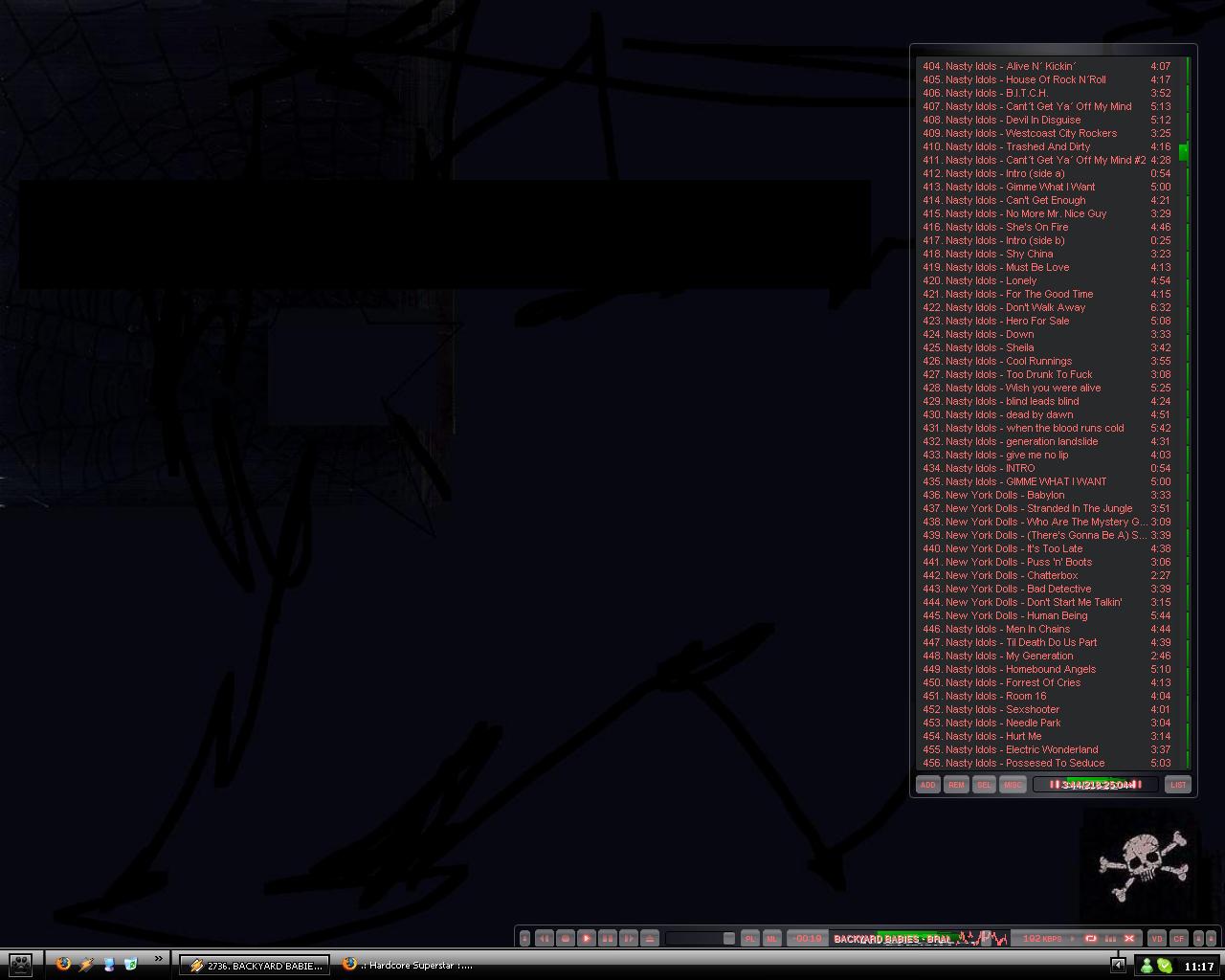Click the small button at left end of player bar
The image size is (1225, 980).
coord(524,939)
